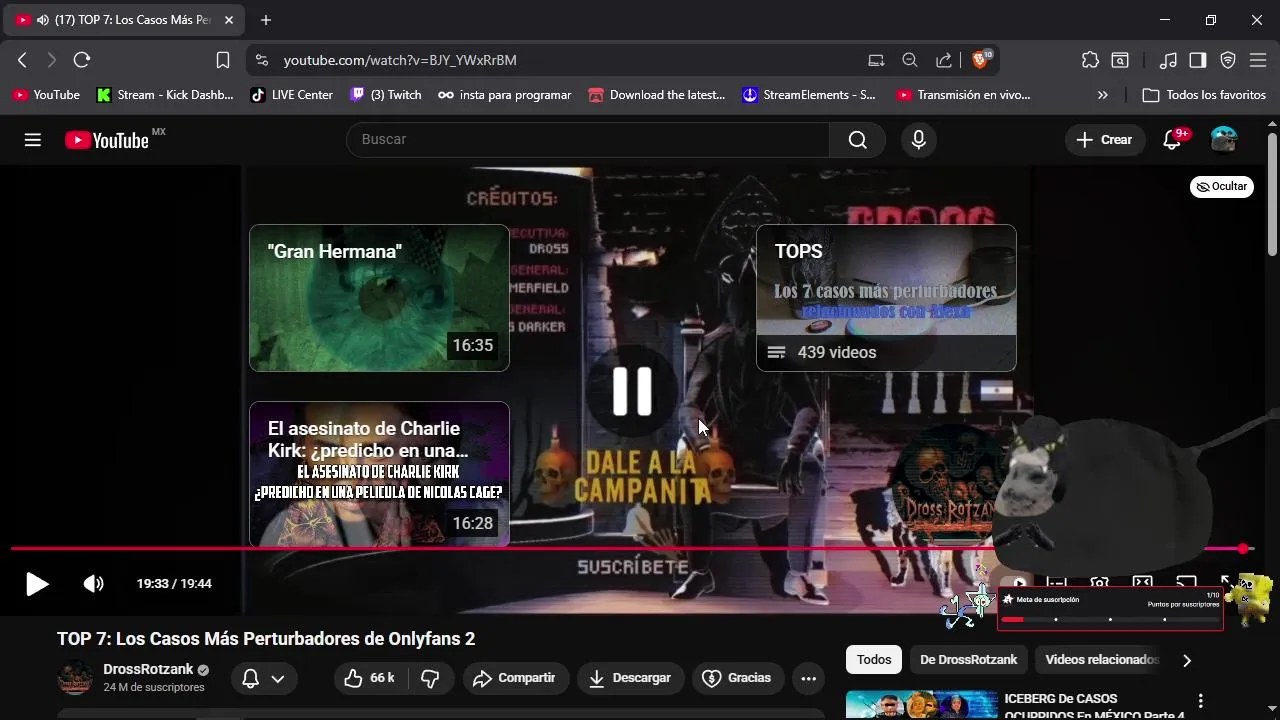Go back with the browser back arrow
The image size is (1280, 720).
tap(22, 60)
